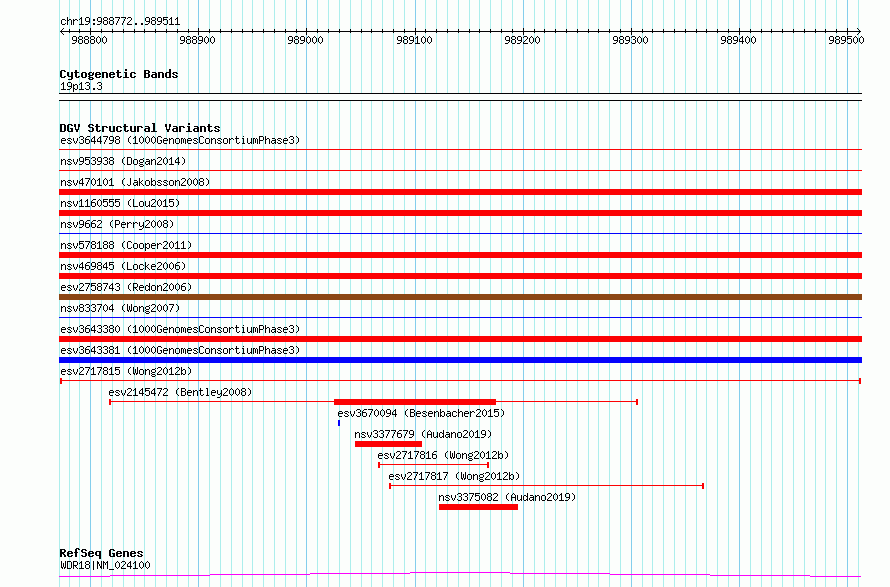Click the red bar for nsv3377679 (Audano2019)
Image resolution: width=890 pixels, height=587 pixels.
[x=388, y=444]
